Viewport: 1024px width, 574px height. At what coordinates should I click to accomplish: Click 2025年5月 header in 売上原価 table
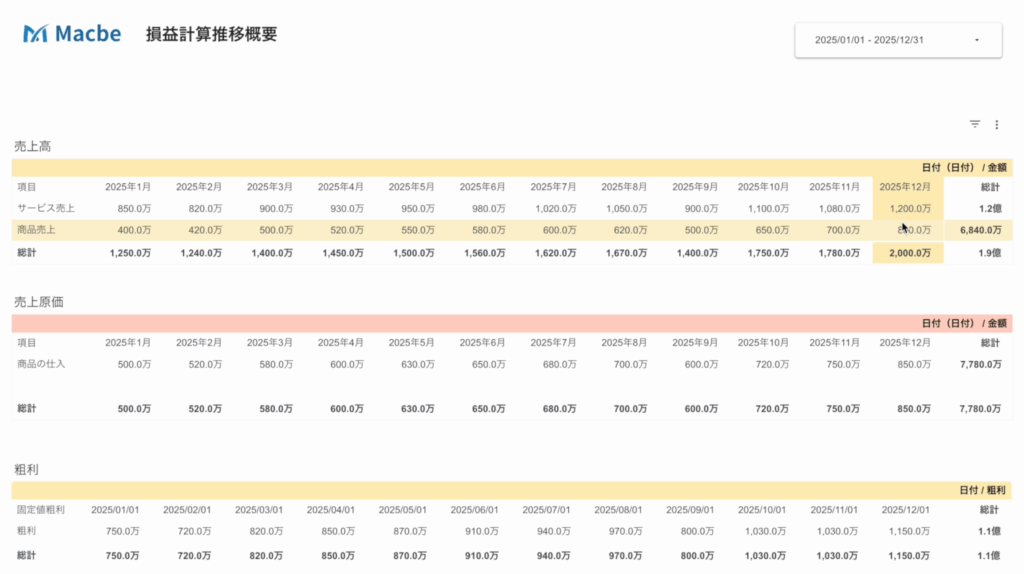pyautogui.click(x=412, y=342)
